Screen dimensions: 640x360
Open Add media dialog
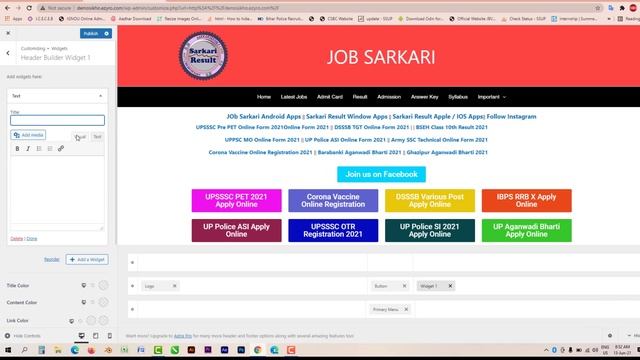pyautogui.click(x=28, y=135)
